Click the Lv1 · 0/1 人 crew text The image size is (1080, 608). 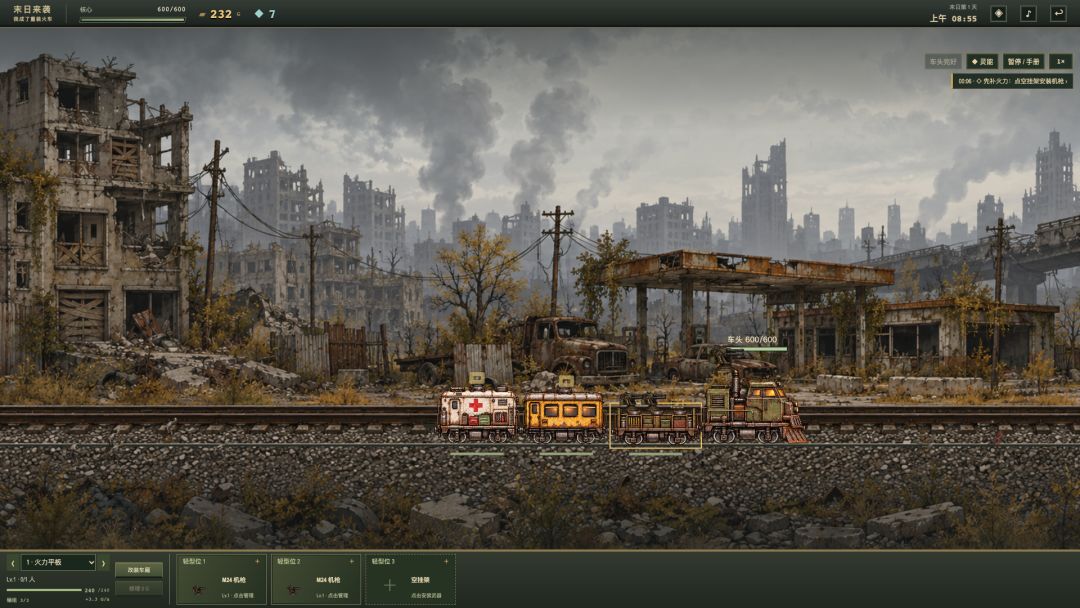click(x=21, y=580)
